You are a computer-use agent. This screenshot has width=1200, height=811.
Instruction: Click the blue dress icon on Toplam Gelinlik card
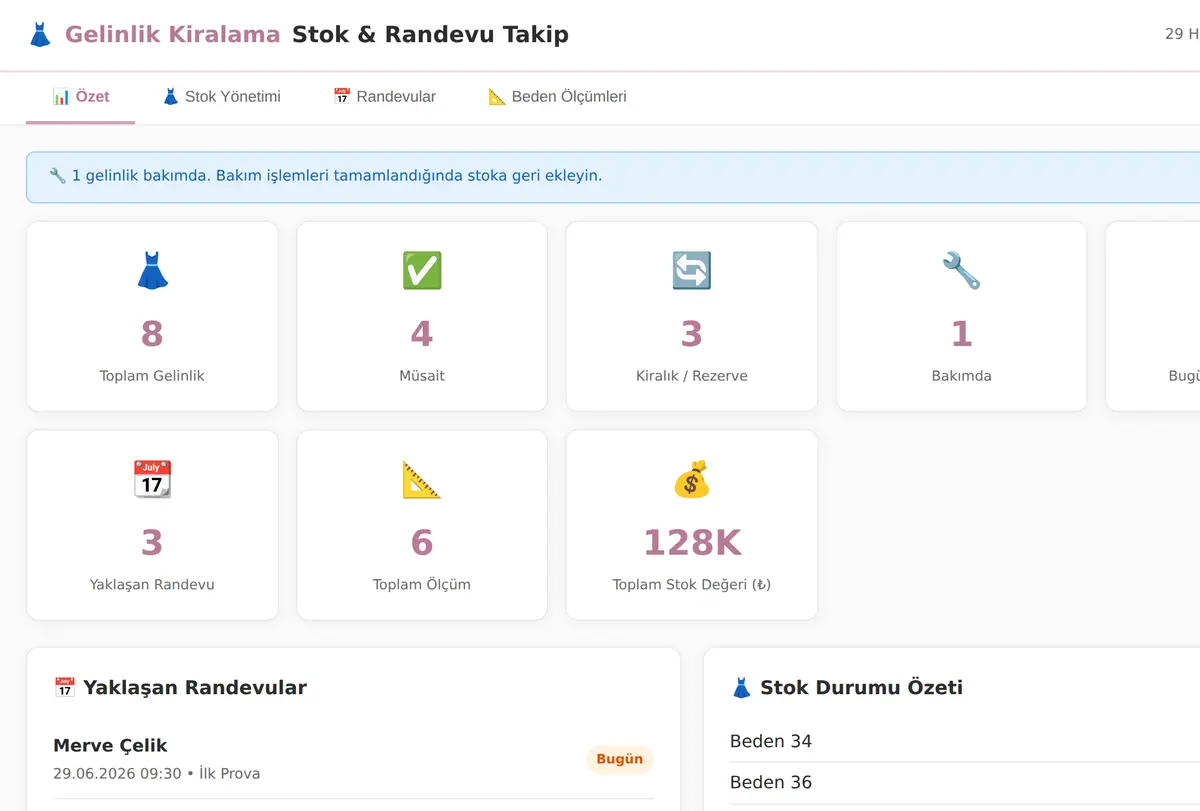click(x=152, y=271)
